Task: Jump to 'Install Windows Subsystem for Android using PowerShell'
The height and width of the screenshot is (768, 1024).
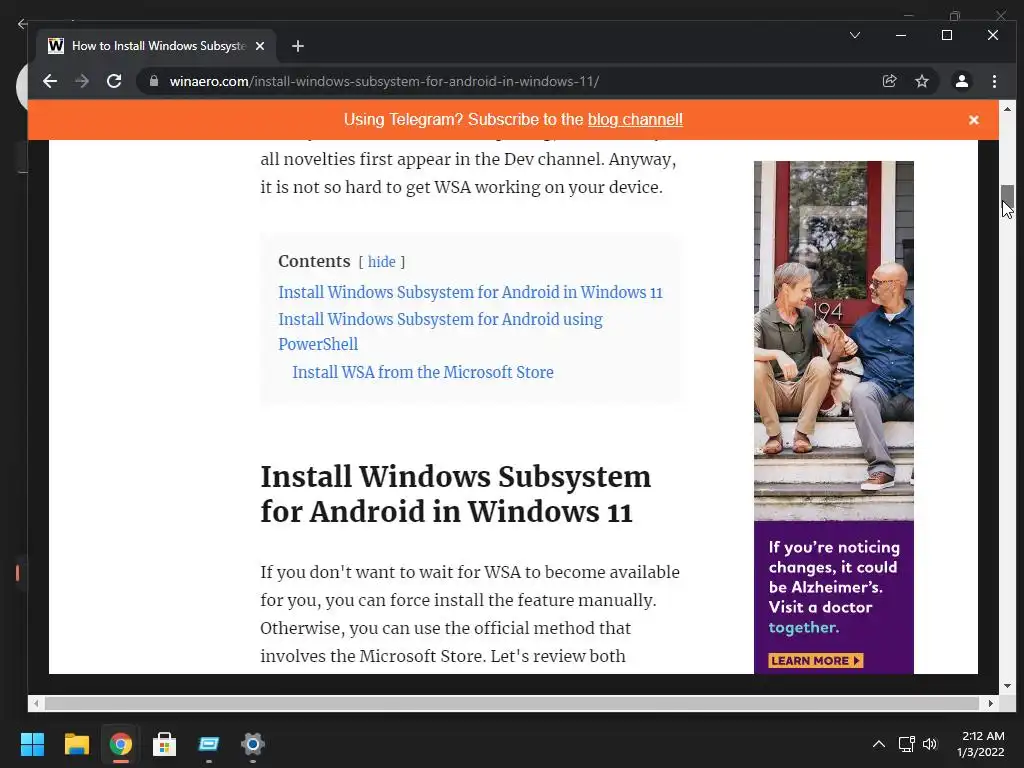Action: coord(440,332)
